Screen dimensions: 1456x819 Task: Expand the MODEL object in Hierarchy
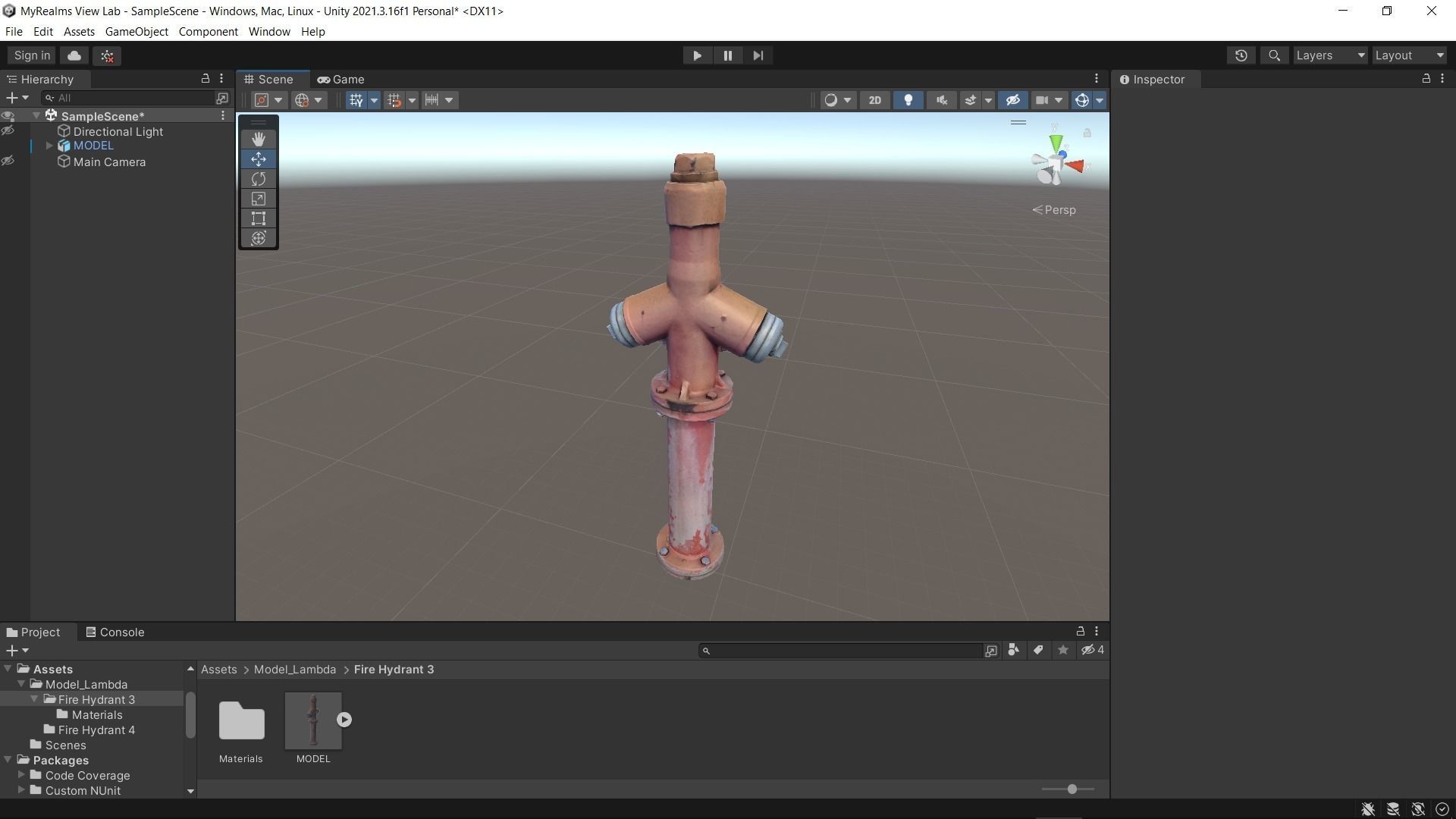coord(49,146)
